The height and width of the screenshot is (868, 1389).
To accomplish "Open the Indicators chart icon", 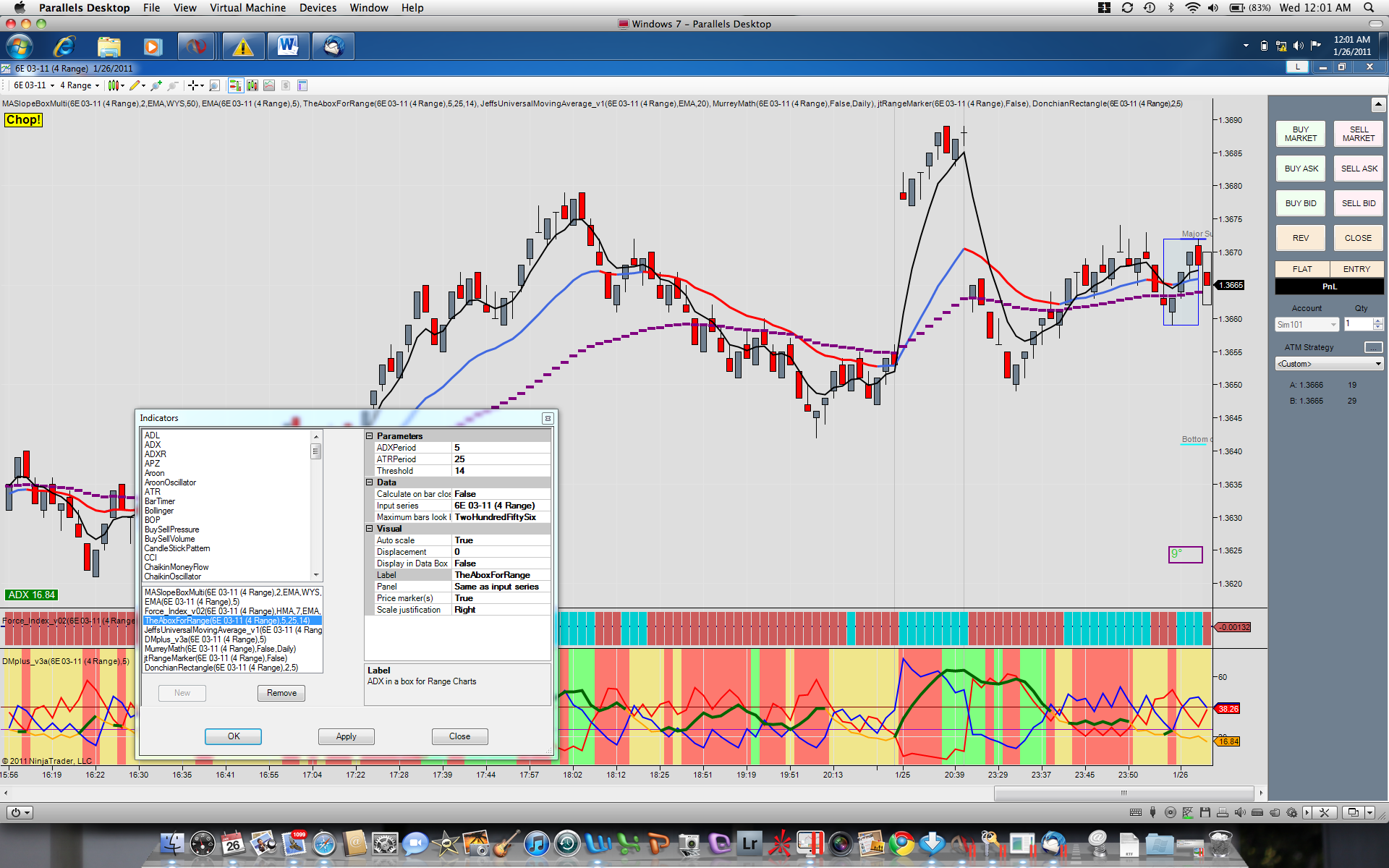I will [x=269, y=85].
